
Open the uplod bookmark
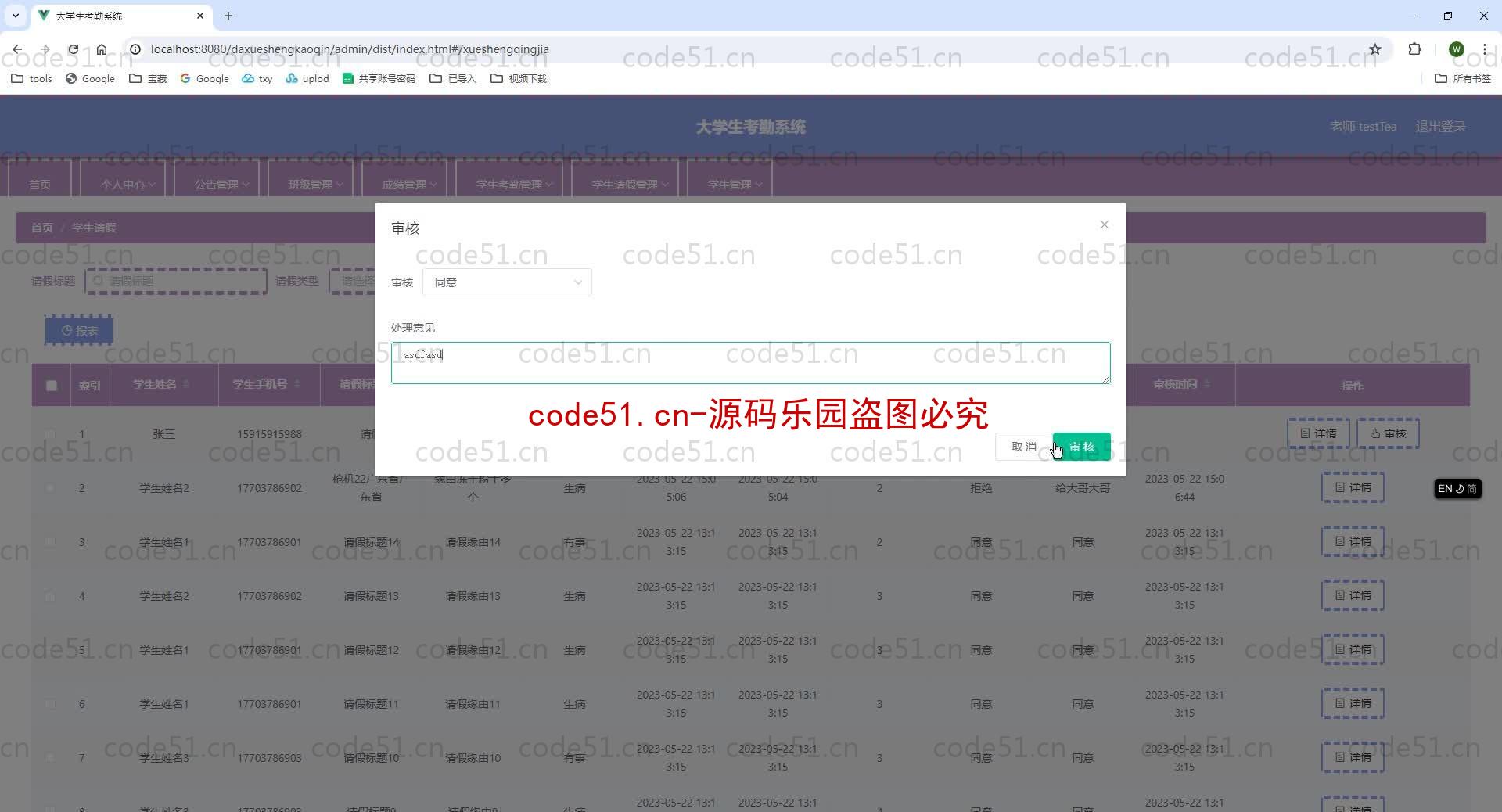[x=307, y=78]
